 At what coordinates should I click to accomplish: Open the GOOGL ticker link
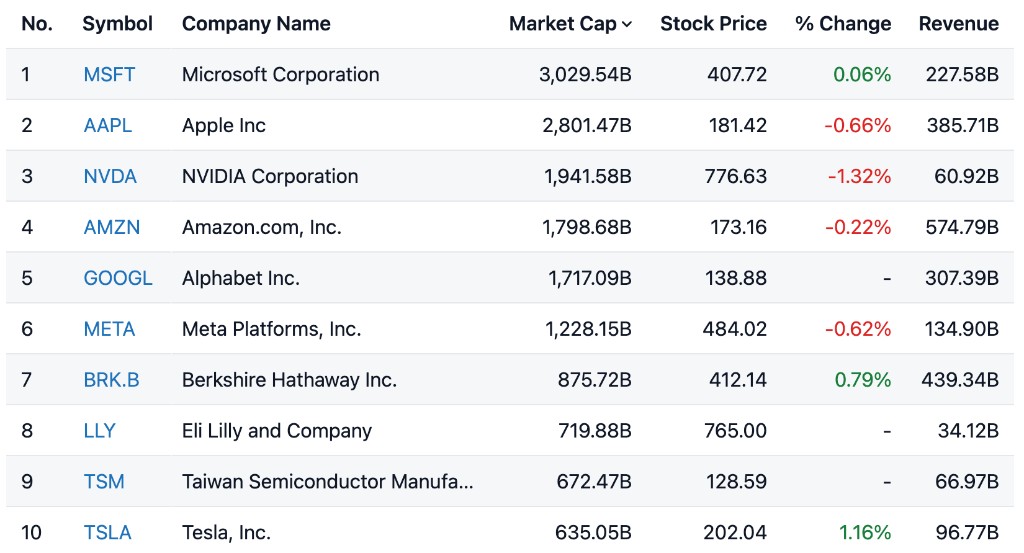[118, 279]
